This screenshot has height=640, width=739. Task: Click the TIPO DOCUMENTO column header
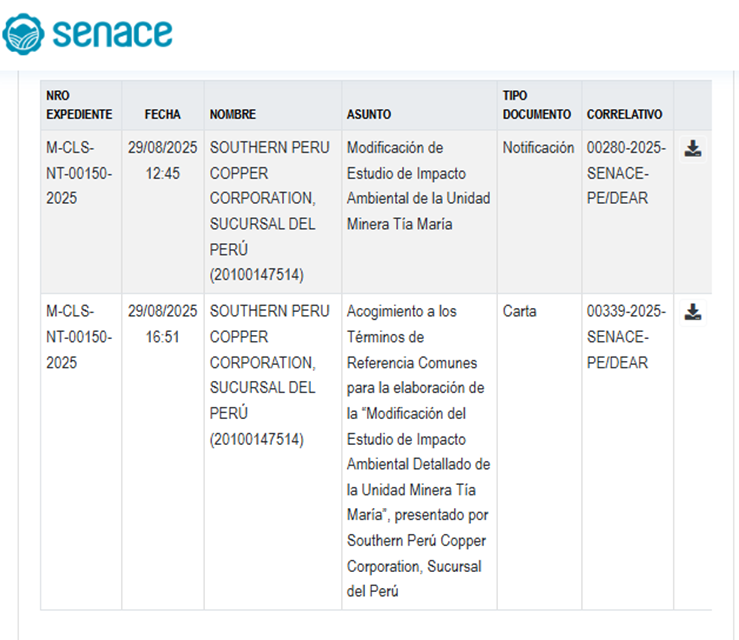536,105
